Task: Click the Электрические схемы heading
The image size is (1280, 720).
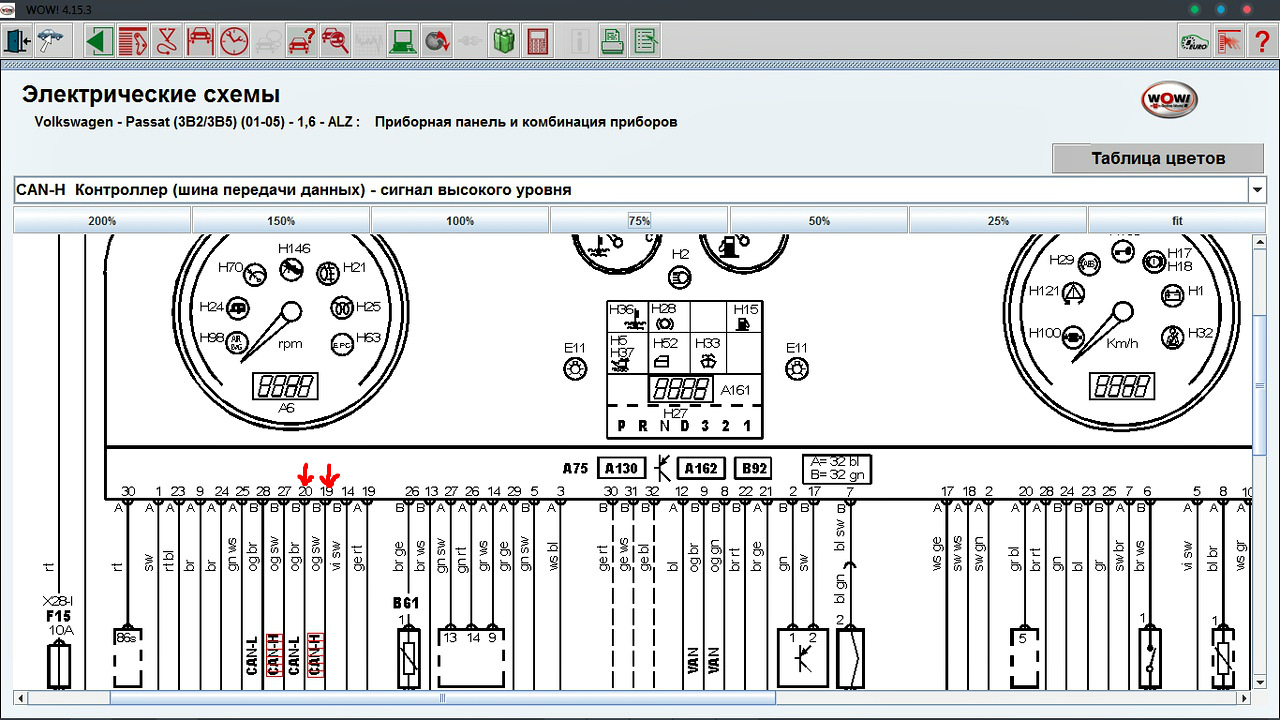Action: coord(151,95)
